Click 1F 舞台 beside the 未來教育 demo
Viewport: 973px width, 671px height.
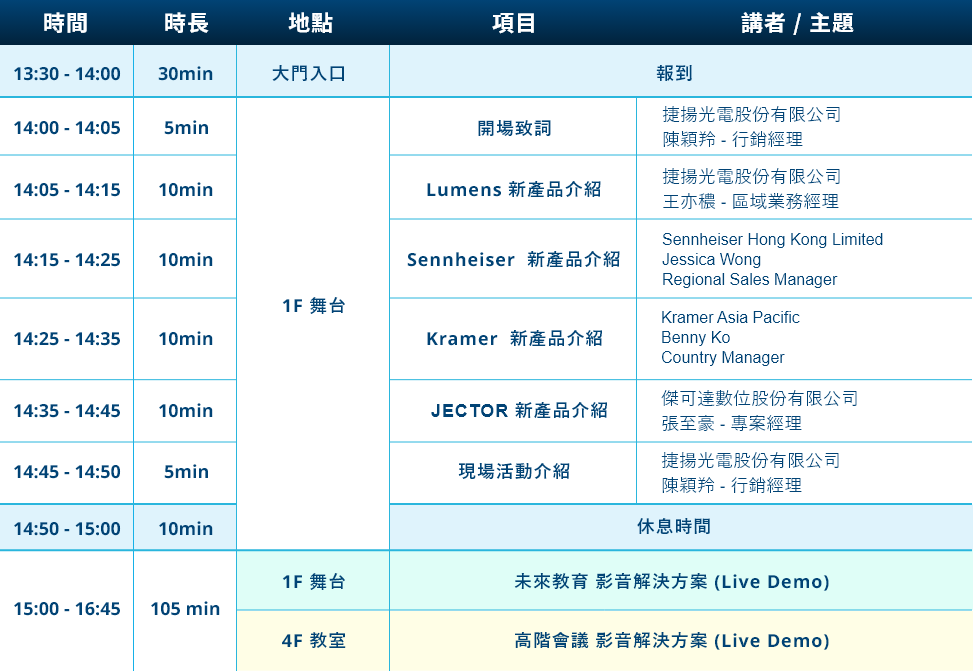pos(313,582)
